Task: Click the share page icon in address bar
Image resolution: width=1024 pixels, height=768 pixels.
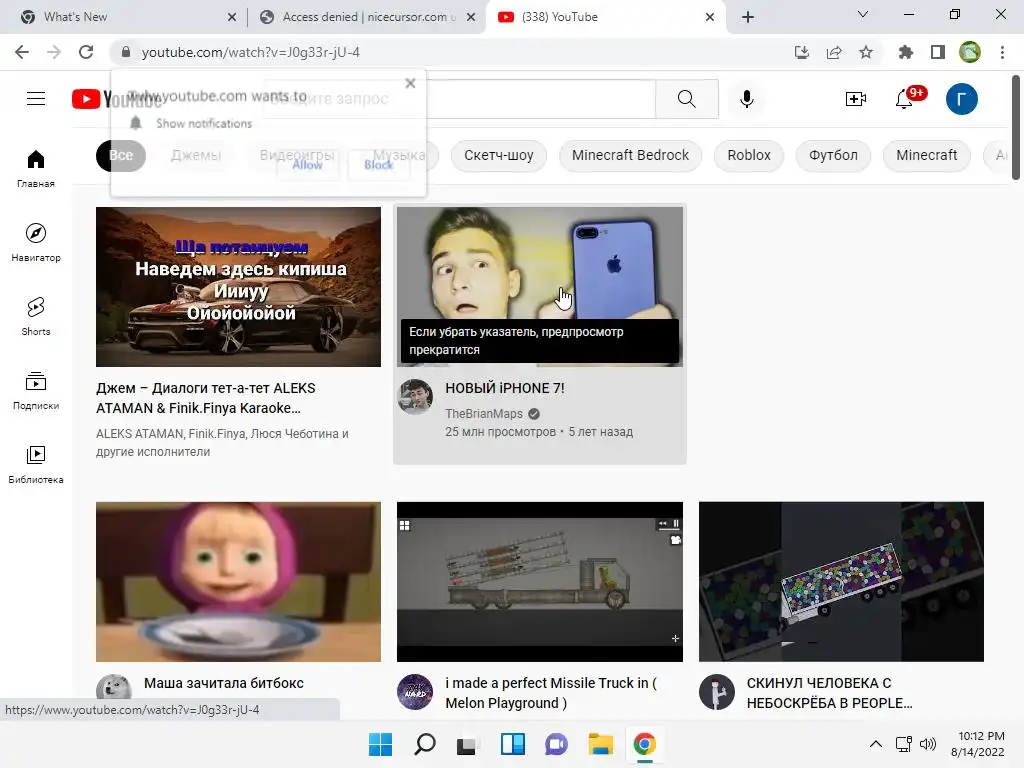Action: pyautogui.click(x=834, y=52)
